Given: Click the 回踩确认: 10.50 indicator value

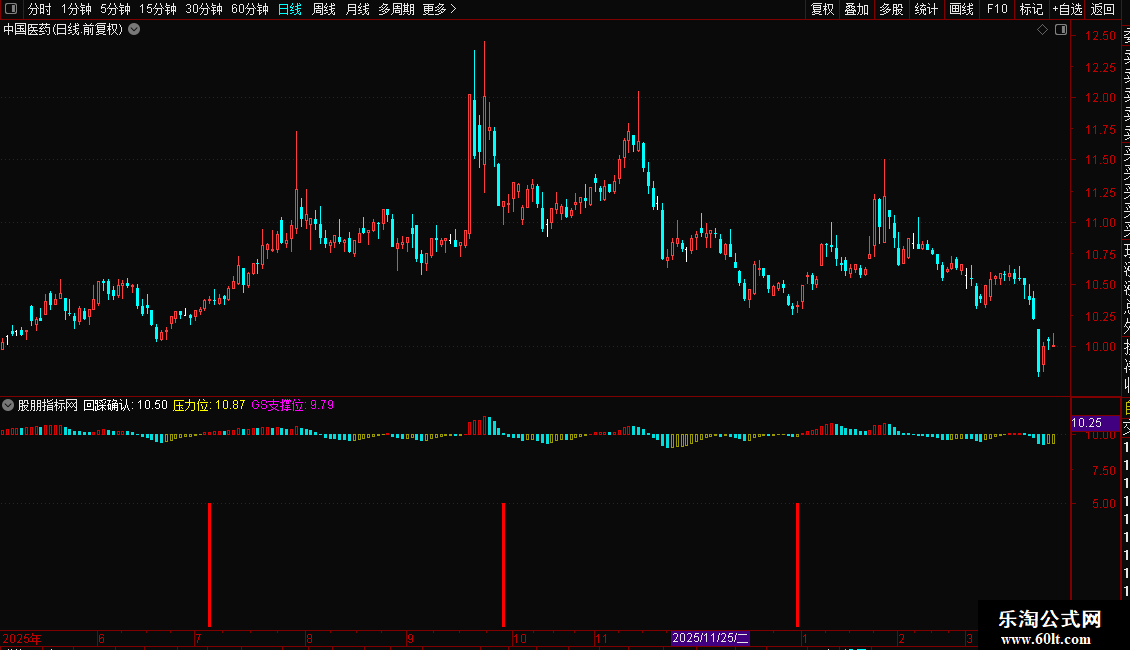Looking at the screenshot, I should click(x=125, y=405).
